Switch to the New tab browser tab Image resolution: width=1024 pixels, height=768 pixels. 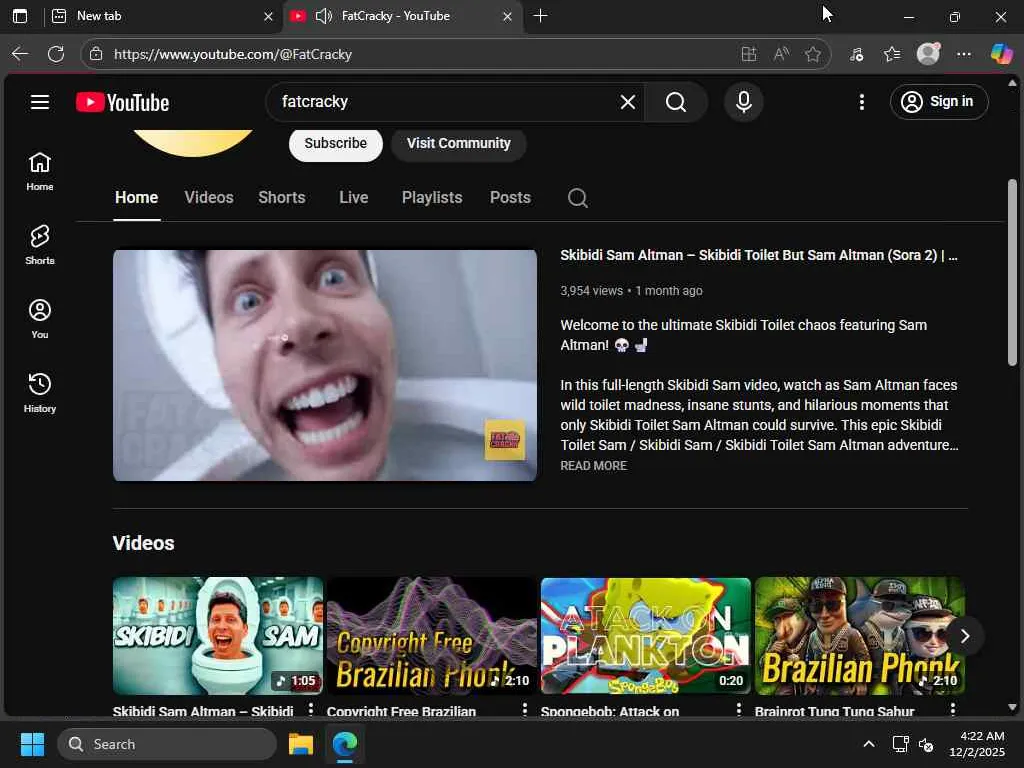coord(162,16)
